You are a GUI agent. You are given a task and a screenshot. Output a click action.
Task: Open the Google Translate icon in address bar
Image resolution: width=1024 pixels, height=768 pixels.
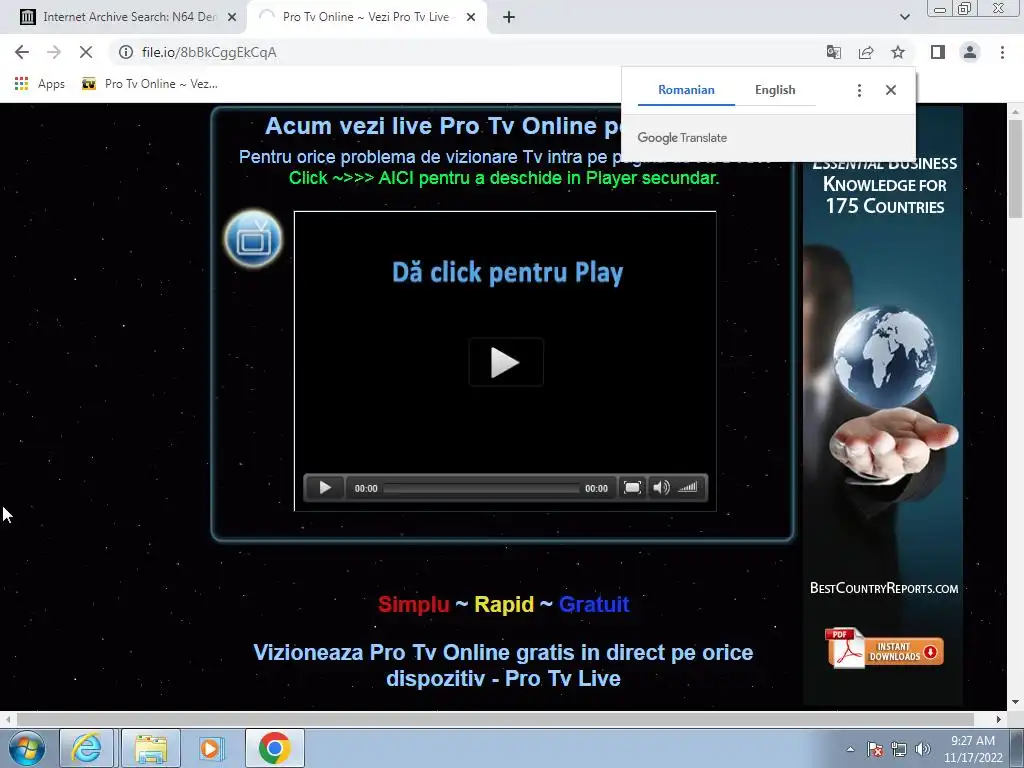833,52
